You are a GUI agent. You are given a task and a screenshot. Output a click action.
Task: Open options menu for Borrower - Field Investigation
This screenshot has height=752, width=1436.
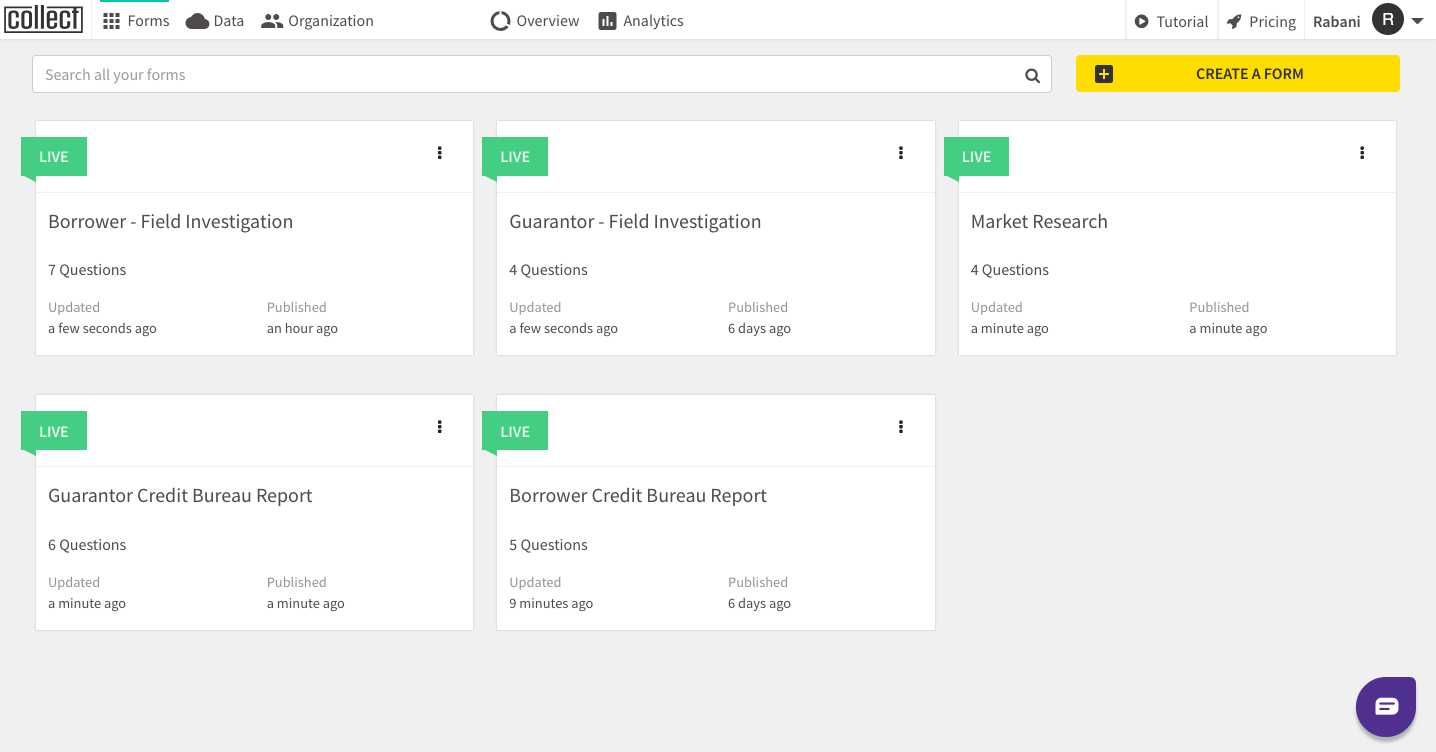(x=439, y=153)
